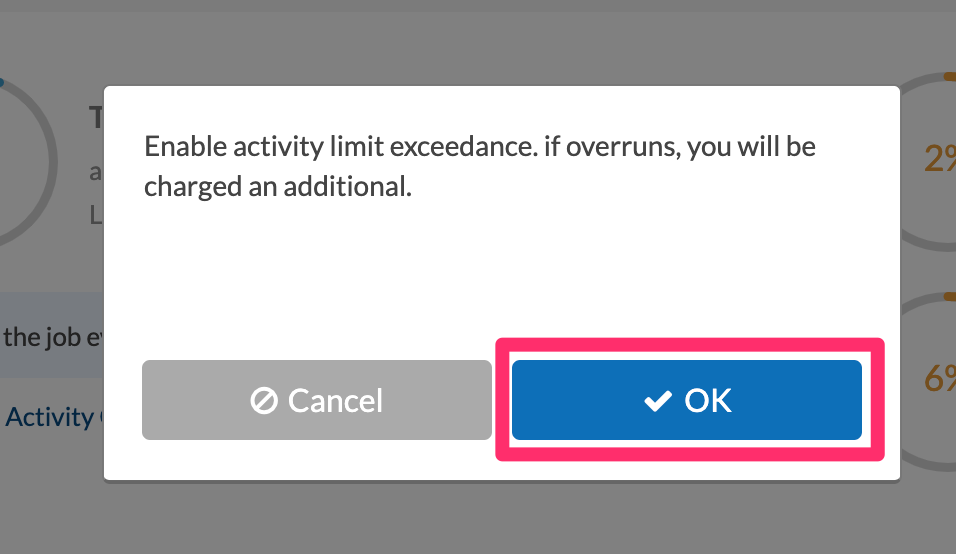The image size is (956, 554).
Task: Click the 'charged an additional.' text line
Action: pyautogui.click(x=277, y=187)
